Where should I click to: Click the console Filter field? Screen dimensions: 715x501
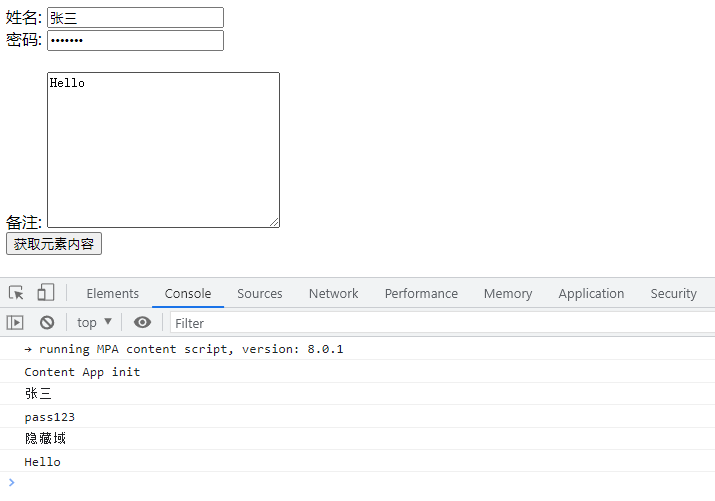click(440, 323)
